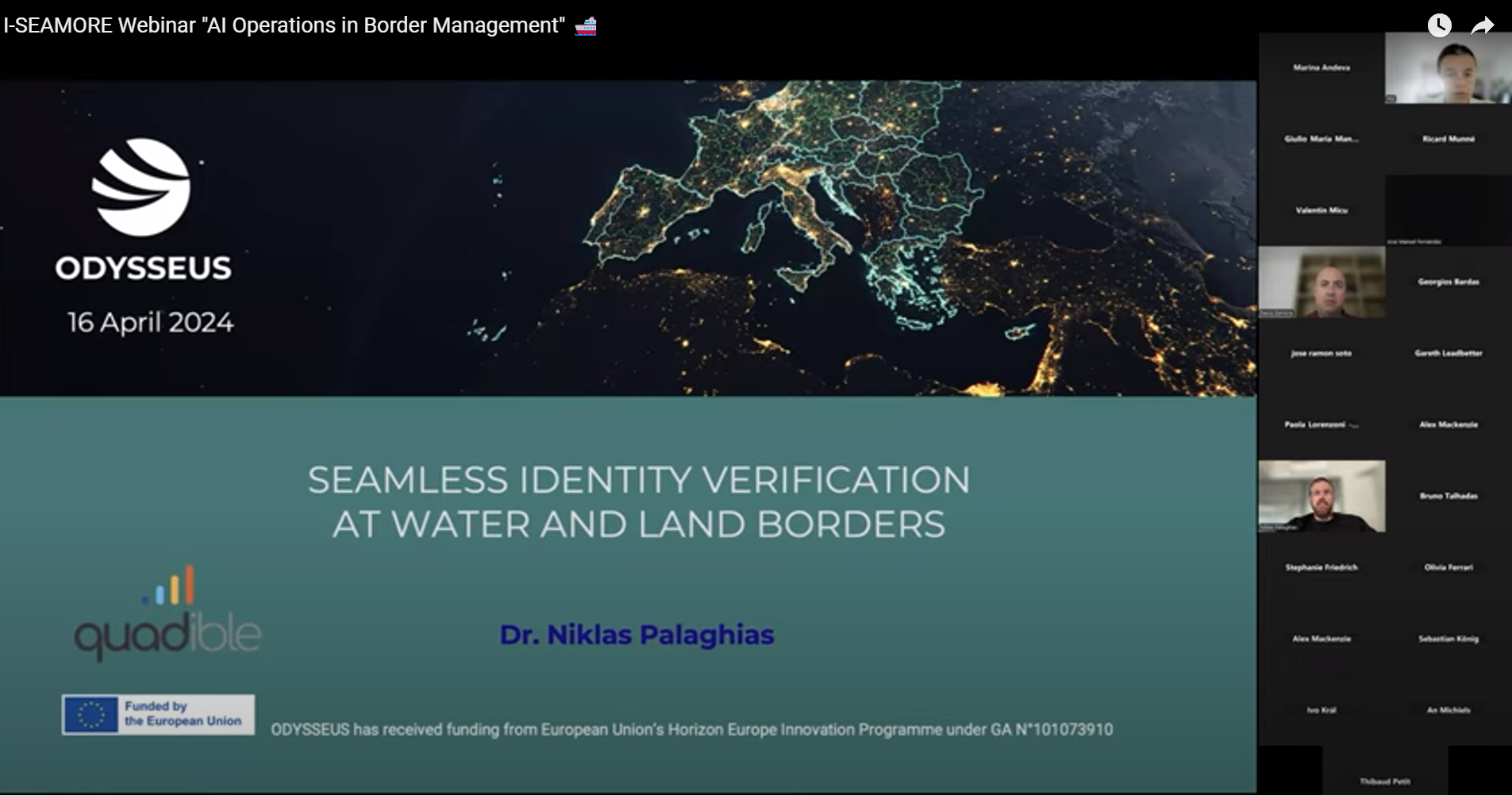This screenshot has height=795, width=1512.
Task: Click the Funded by the European Union badge
Action: point(158,714)
